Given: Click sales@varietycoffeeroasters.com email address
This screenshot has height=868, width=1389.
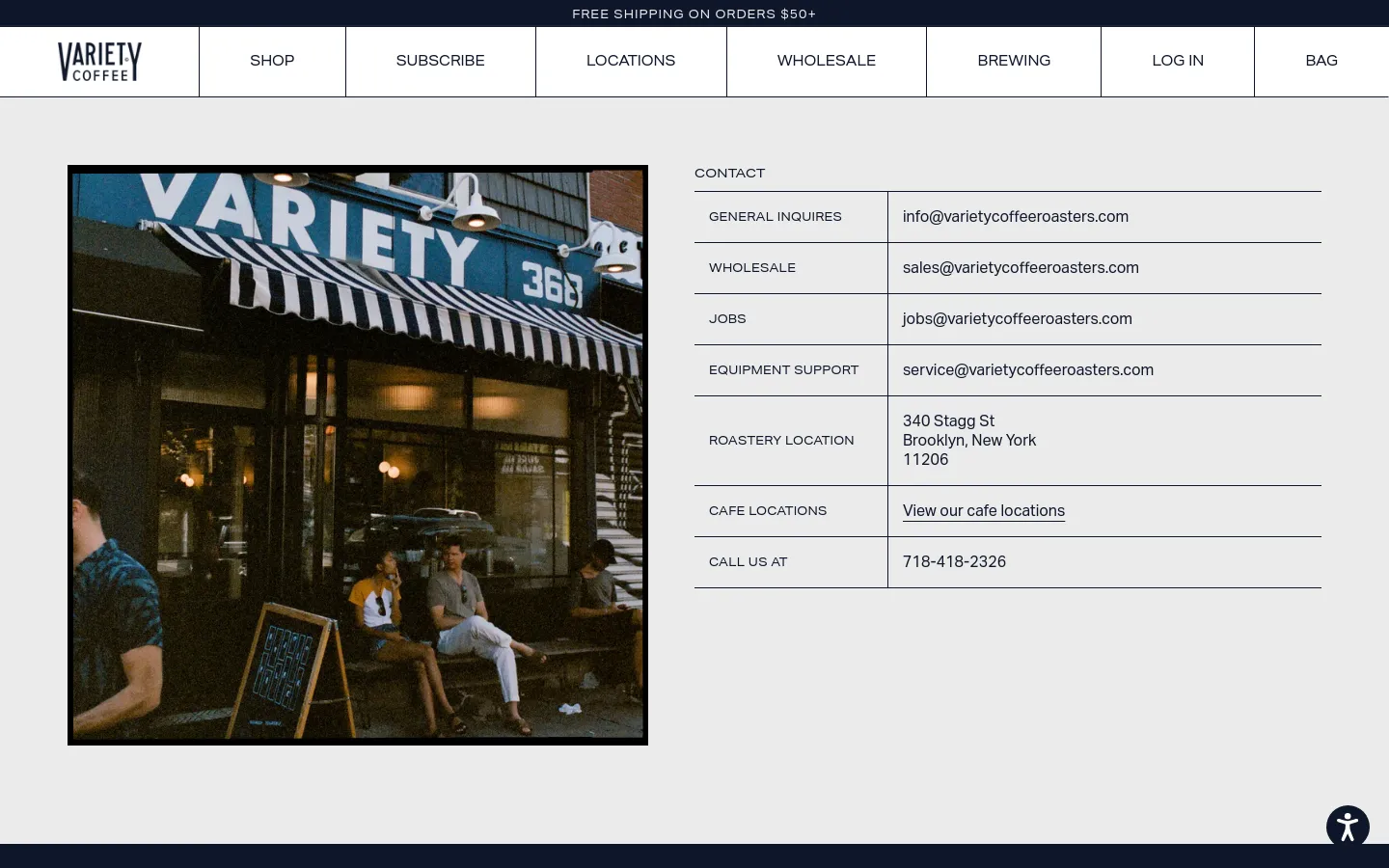Looking at the screenshot, I should click(1021, 268).
